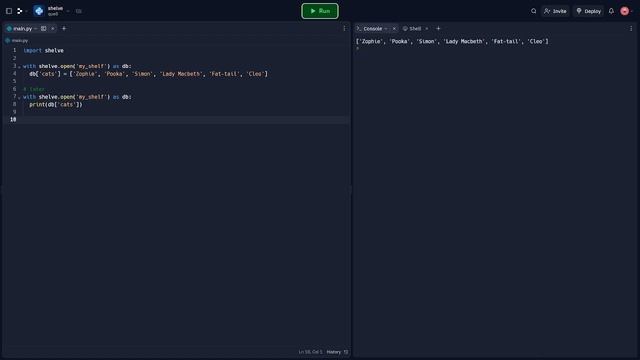
Task: Invite collaborators with Invite button
Action: tap(555, 11)
